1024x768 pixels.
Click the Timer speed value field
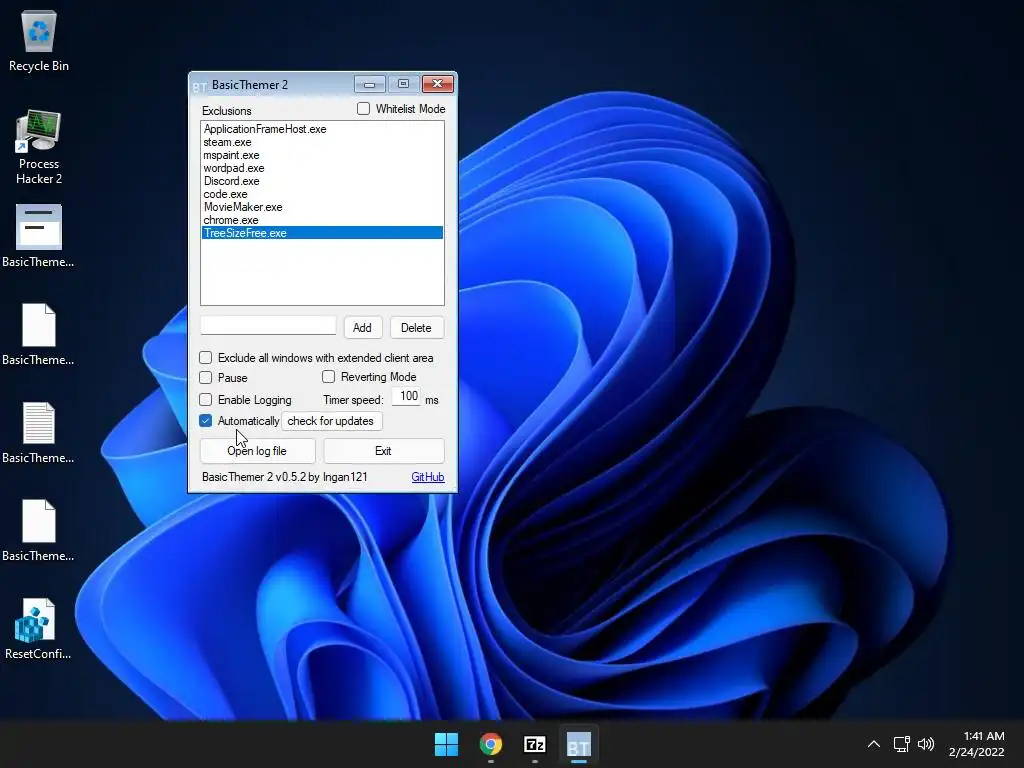[406, 396]
